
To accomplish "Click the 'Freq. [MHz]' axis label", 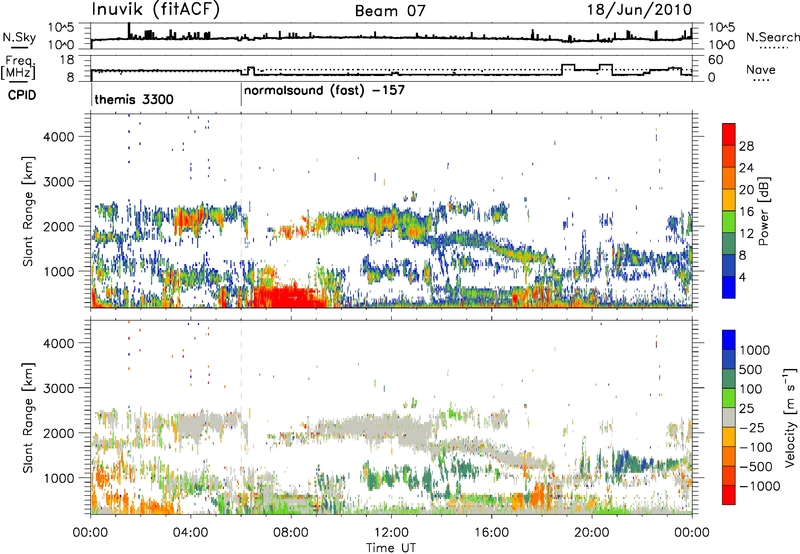I will pos(19,68).
